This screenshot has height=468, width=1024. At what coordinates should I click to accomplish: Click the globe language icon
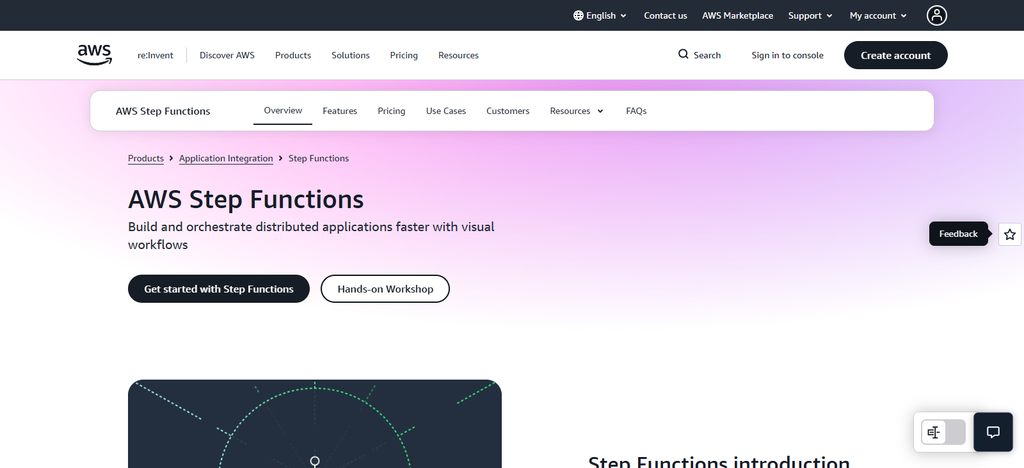pos(578,16)
